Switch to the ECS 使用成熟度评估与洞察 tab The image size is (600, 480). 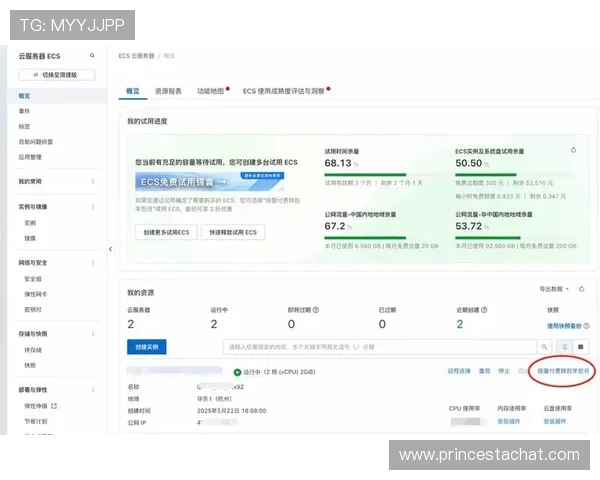point(284,91)
